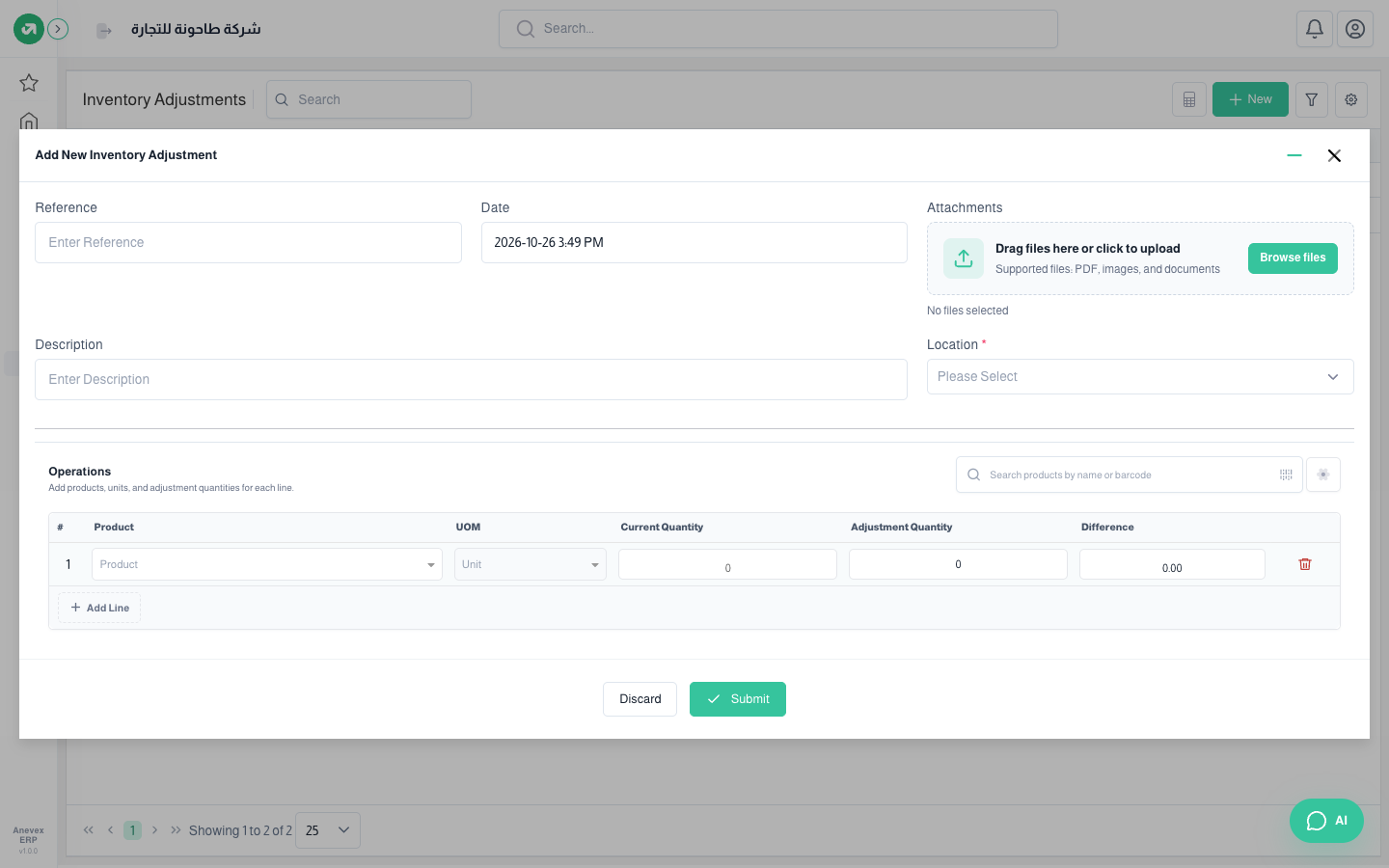The image size is (1389, 868).
Task: Open the Product dropdown in line 1
Action: pos(267,564)
